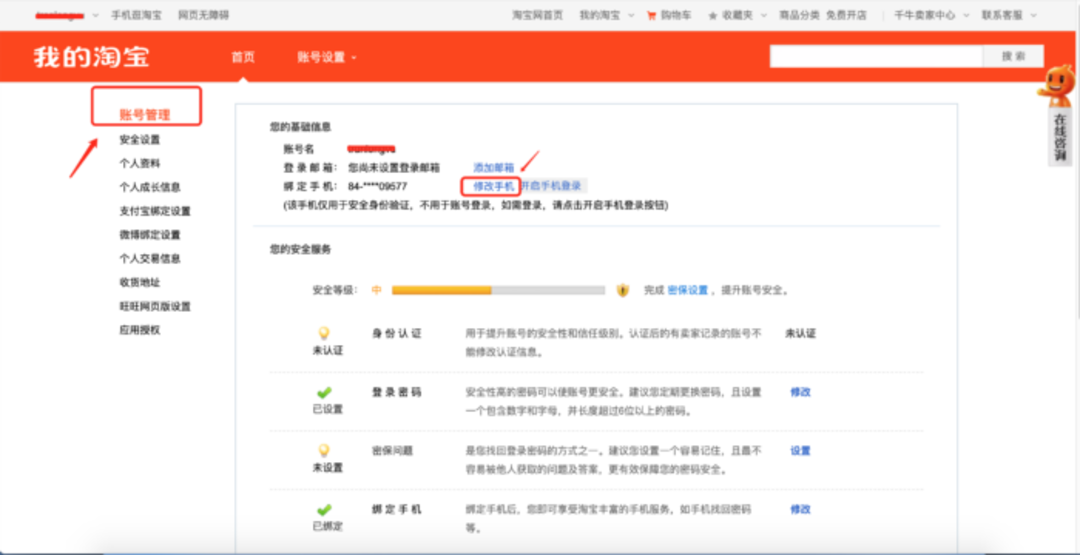Image resolution: width=1080 pixels, height=555 pixels.
Task: Click the 开启手机登录 link
Action: pos(551,186)
